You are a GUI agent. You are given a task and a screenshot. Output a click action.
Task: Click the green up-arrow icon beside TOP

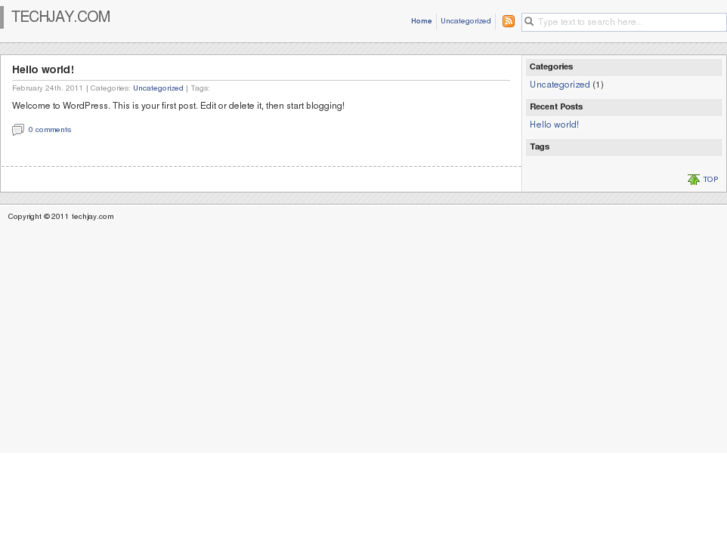coord(693,180)
